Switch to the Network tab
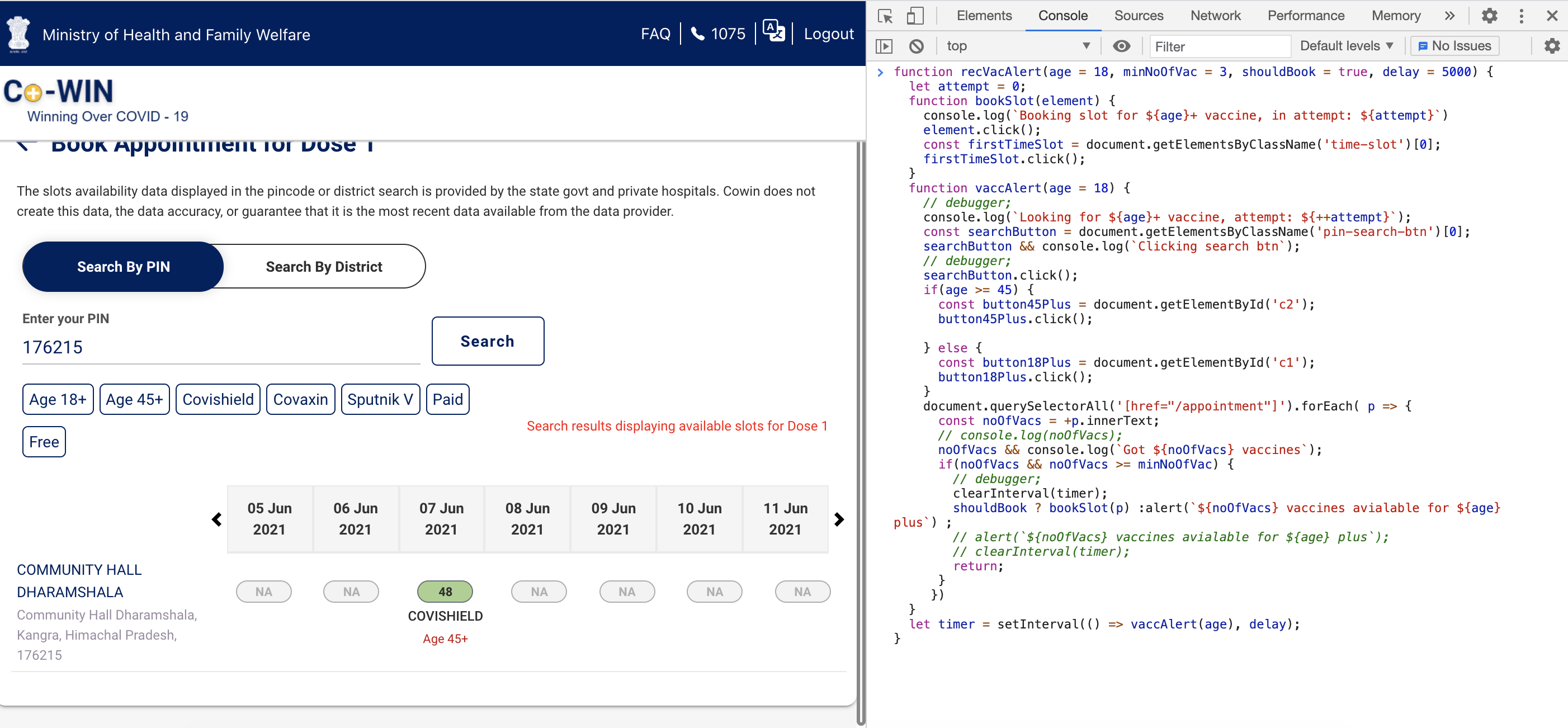 point(1215,16)
